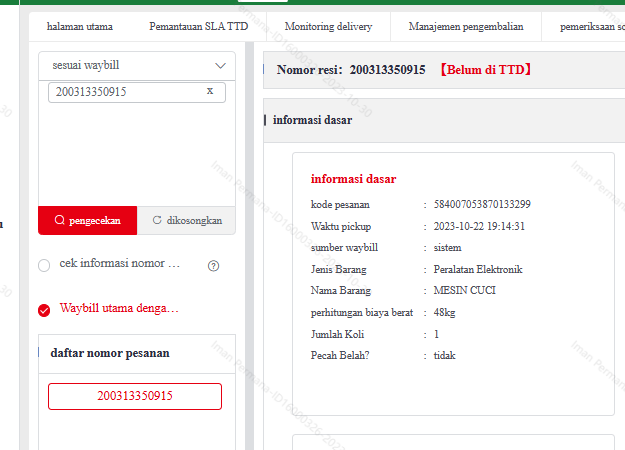Image resolution: width=625 pixels, height=450 pixels.
Task: Click the Nomor resi 200313350915 header
Action: click(x=351, y=70)
